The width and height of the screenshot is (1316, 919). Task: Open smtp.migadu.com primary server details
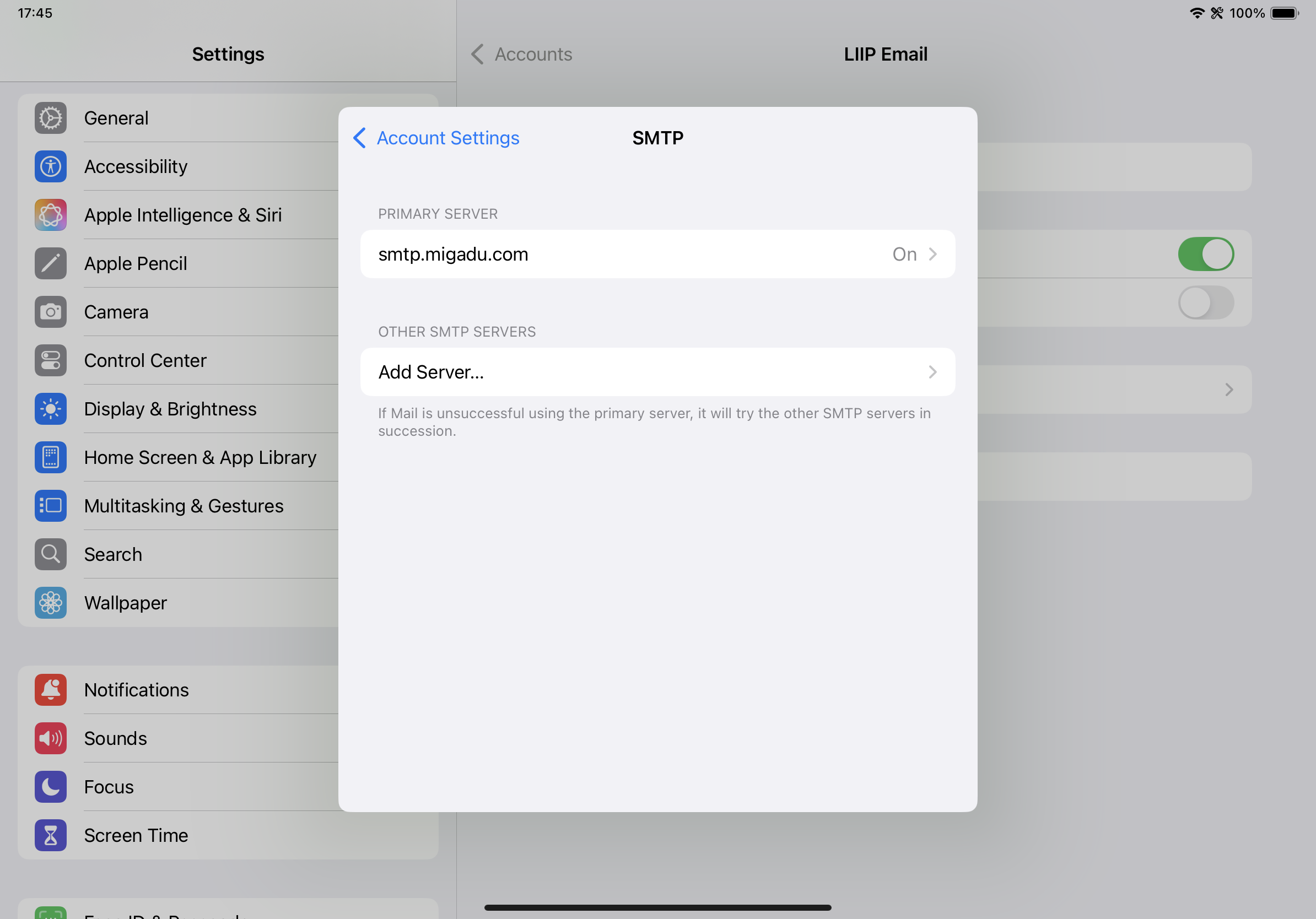pos(657,254)
